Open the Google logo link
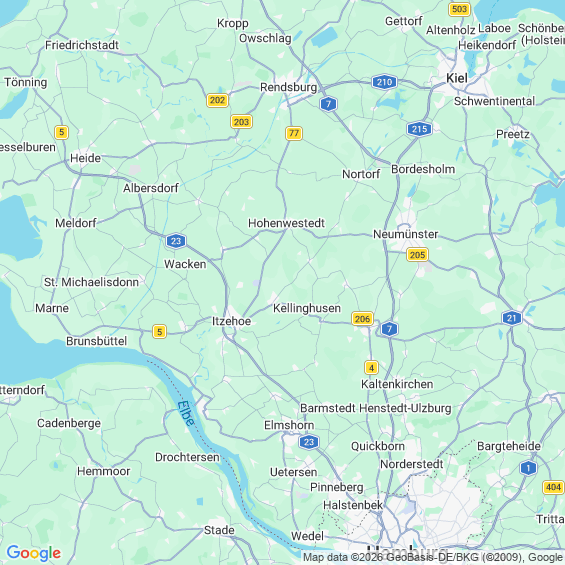This screenshot has width=565, height=565. 34,553
